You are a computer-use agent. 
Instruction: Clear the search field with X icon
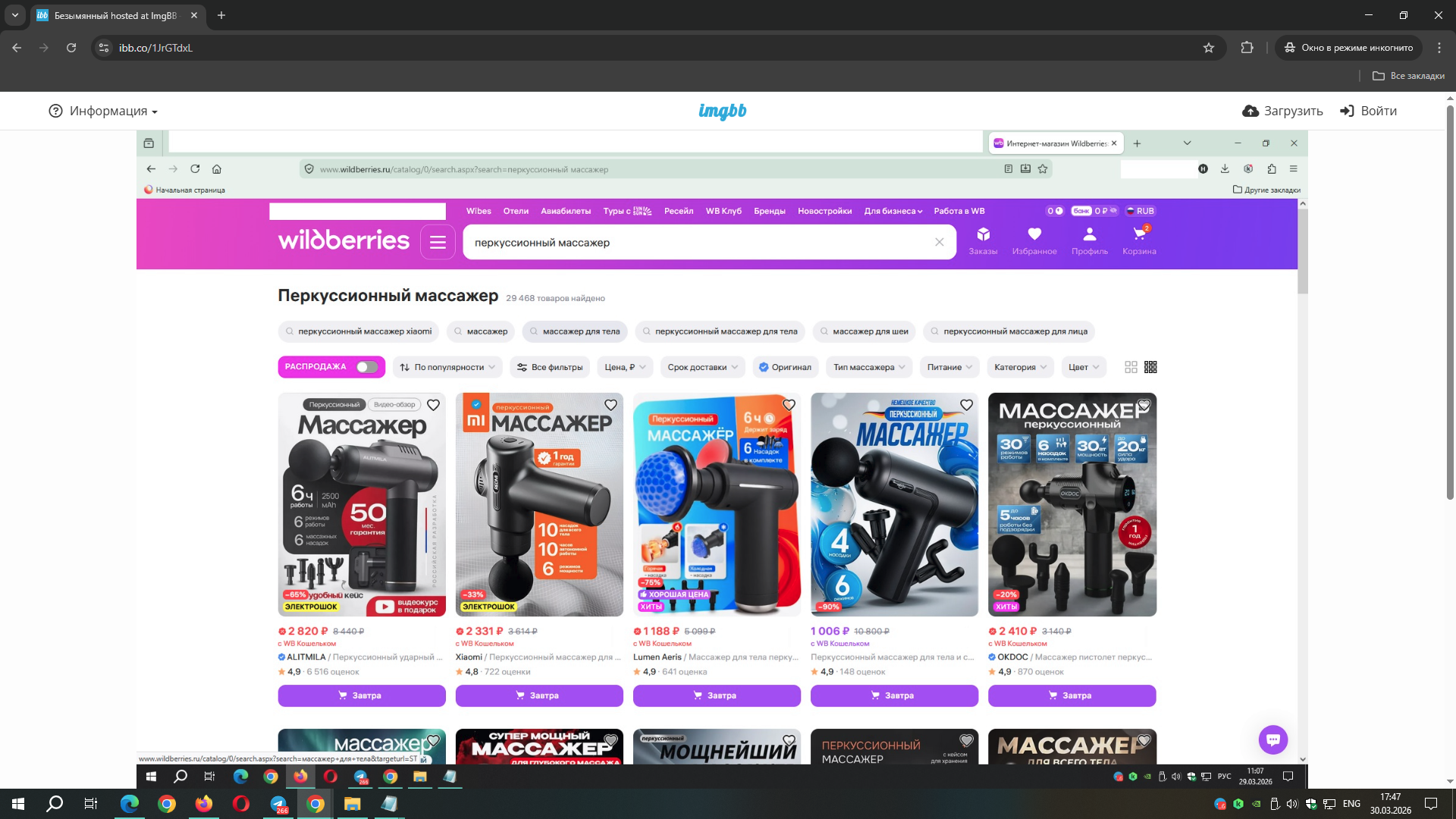[939, 243]
